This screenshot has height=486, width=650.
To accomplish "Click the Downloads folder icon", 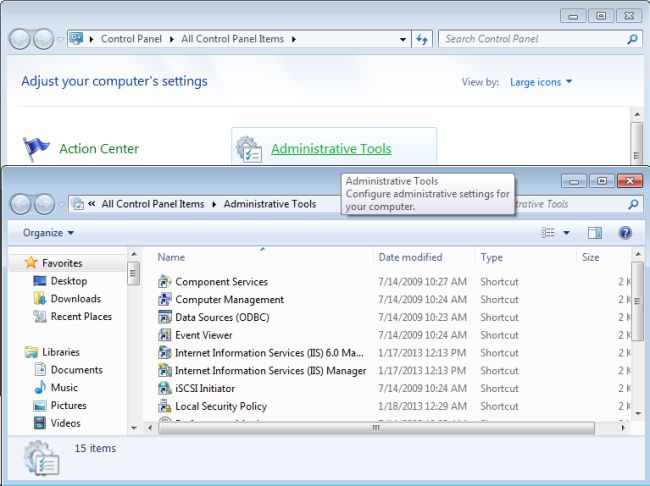I will (39, 299).
